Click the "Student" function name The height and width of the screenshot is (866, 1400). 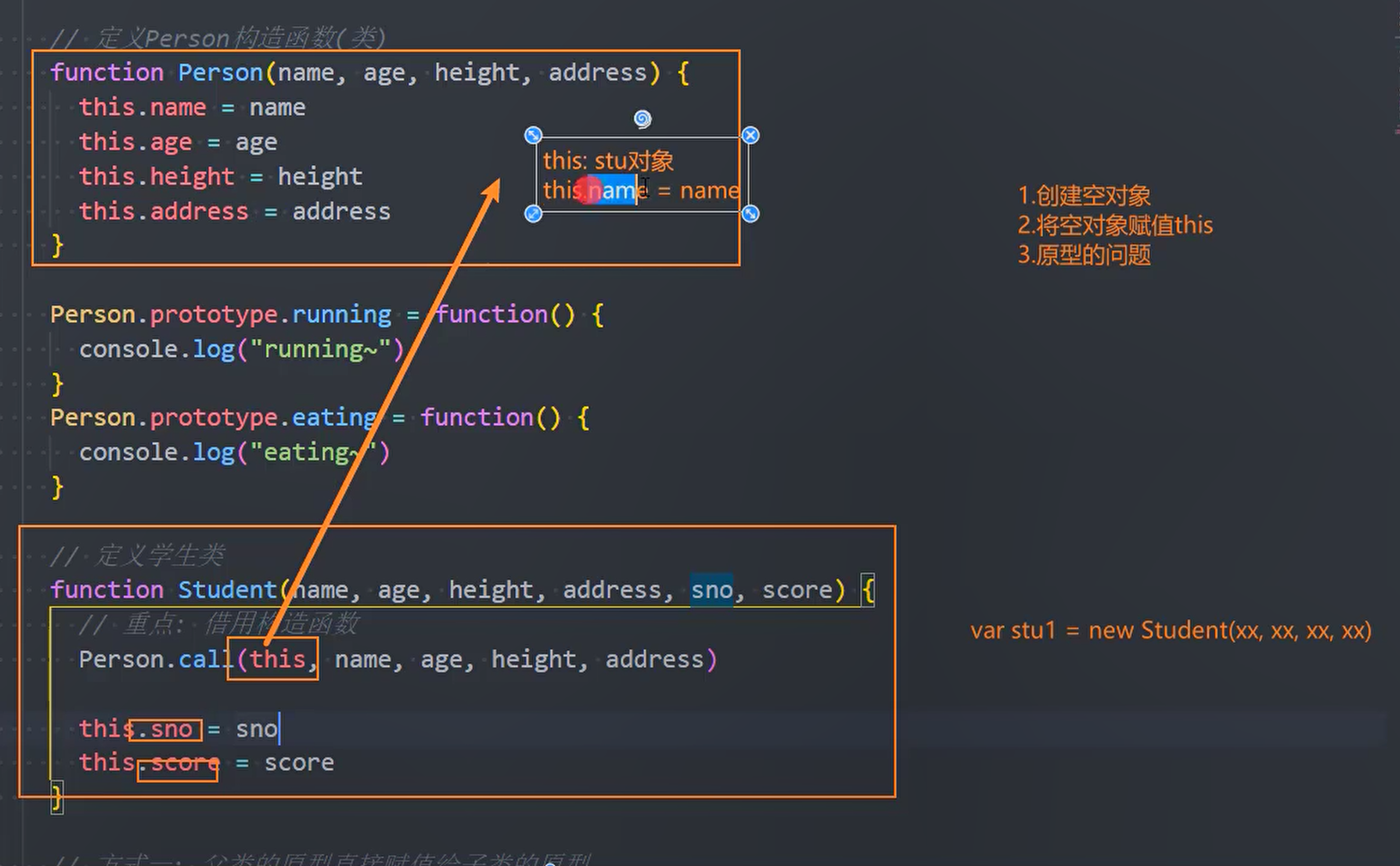pyautogui.click(x=227, y=590)
